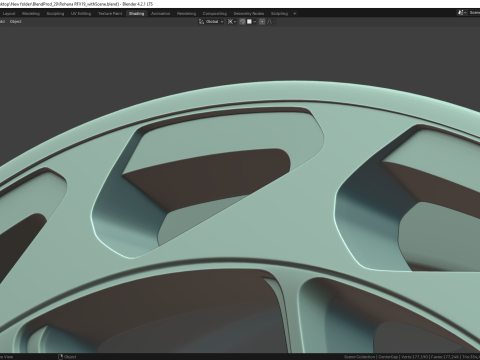Toggle the snapping magnet icon
The width and height of the screenshot is (480, 360).
(x=242, y=22)
